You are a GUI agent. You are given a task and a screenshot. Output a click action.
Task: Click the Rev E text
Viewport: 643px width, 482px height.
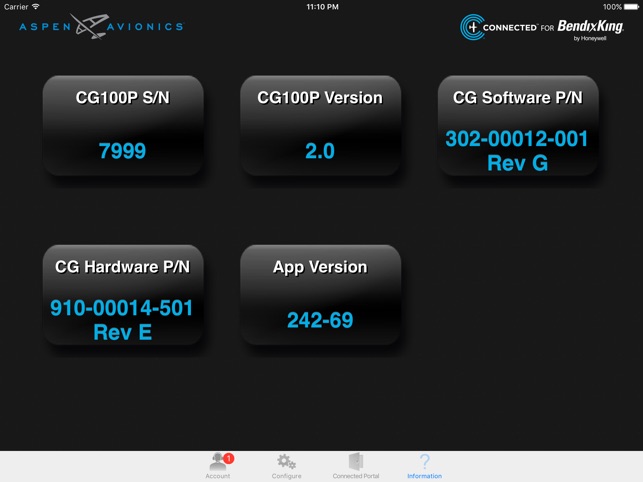pos(123,332)
